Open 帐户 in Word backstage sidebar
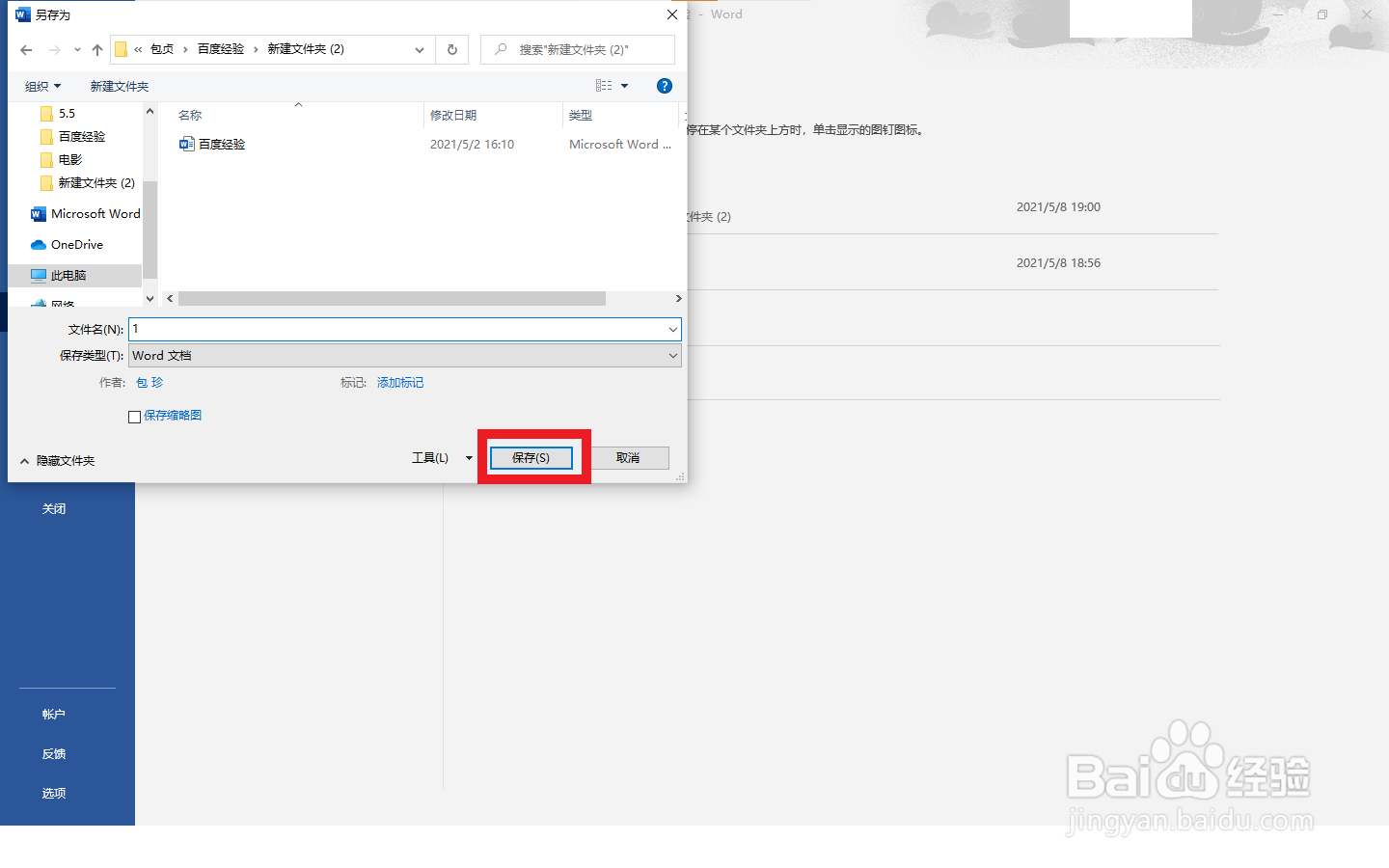 pyautogui.click(x=54, y=715)
